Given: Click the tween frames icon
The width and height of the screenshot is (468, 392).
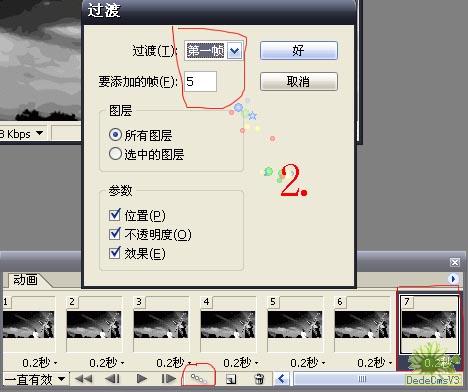Looking at the screenshot, I should coord(199,379).
